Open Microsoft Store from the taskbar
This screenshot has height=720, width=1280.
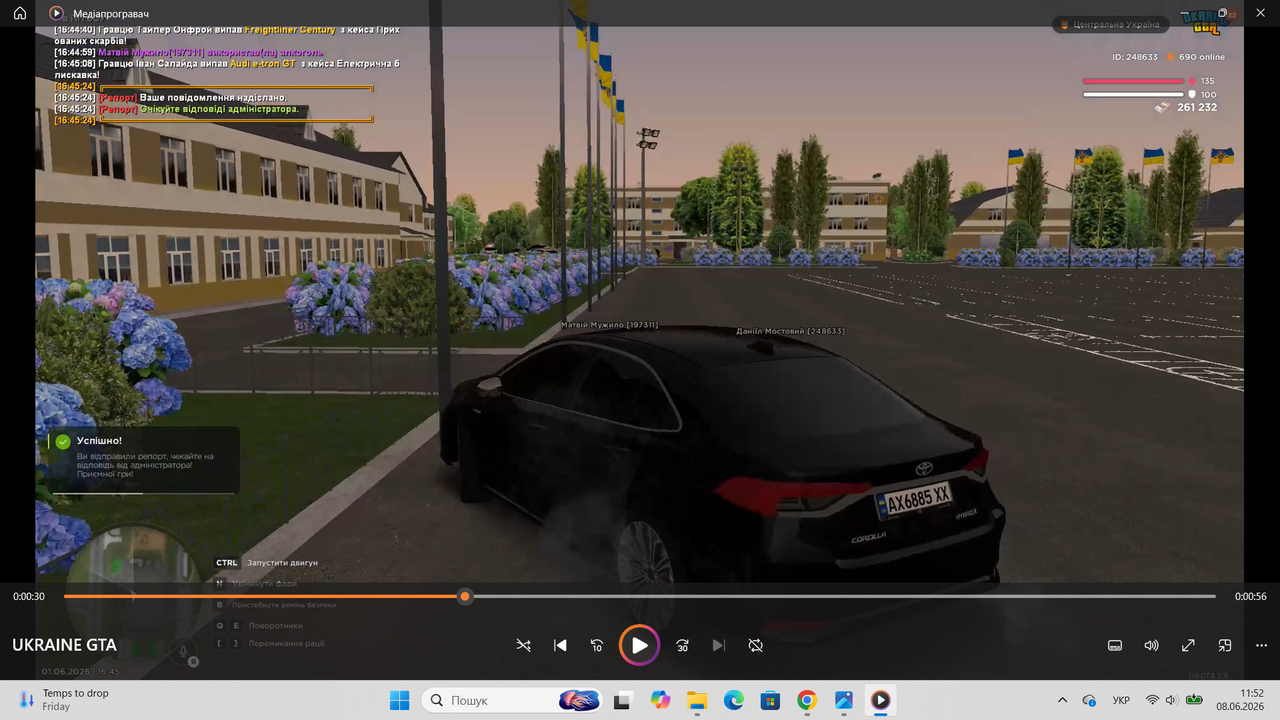(770, 700)
